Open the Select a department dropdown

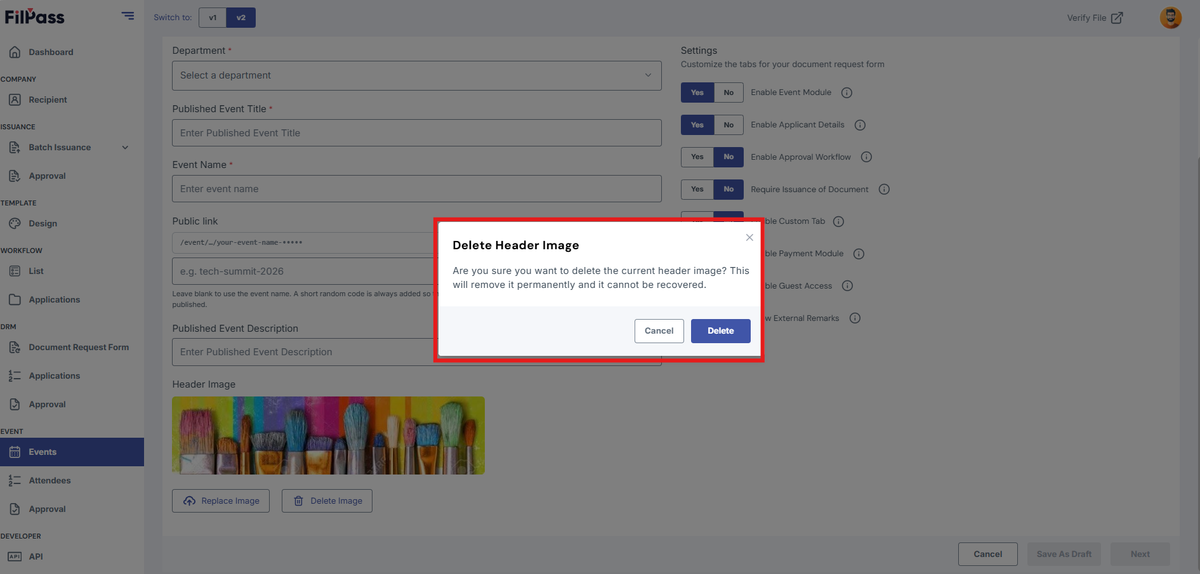(x=417, y=75)
